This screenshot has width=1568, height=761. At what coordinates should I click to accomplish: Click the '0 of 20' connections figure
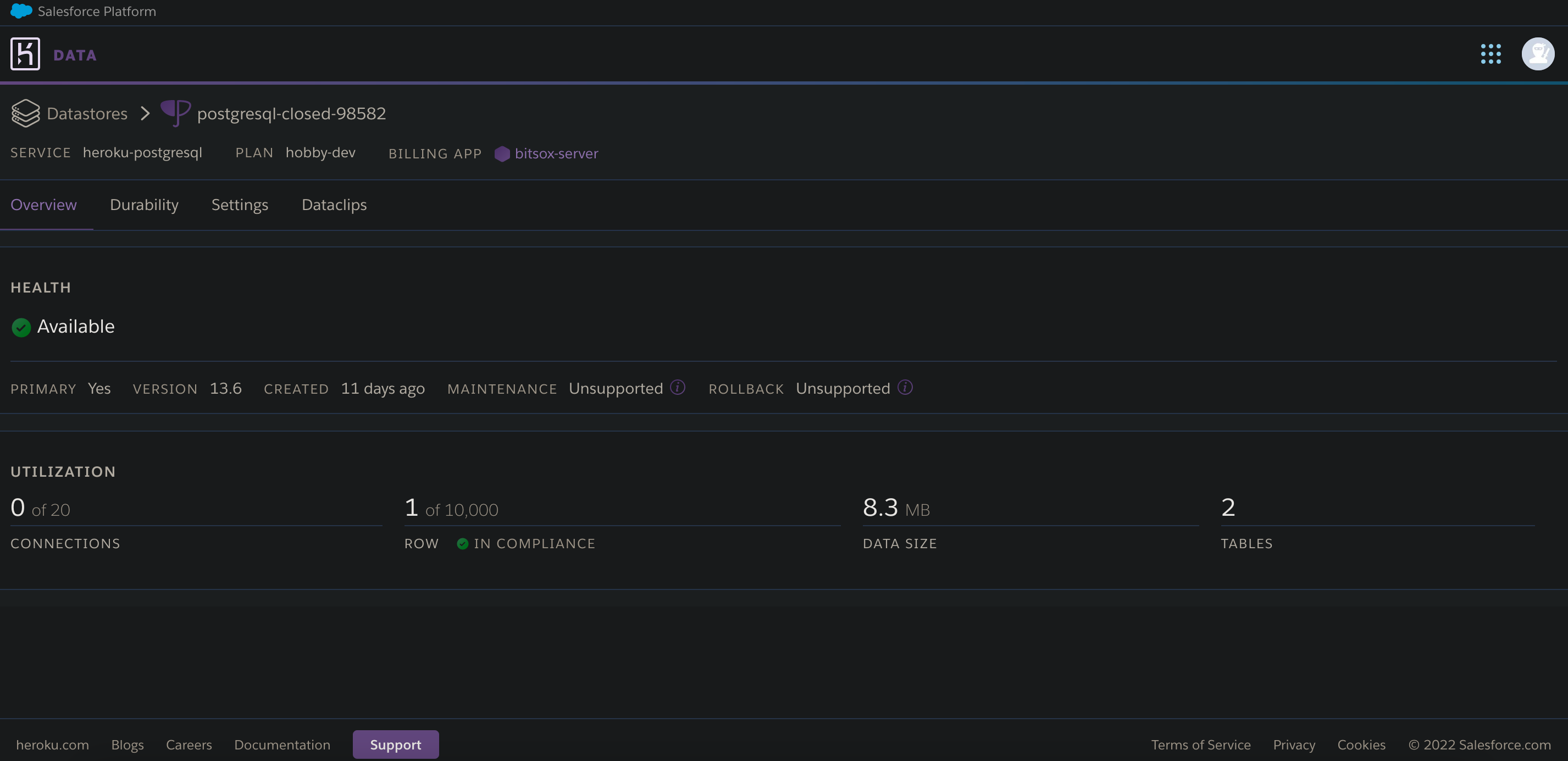(40, 508)
